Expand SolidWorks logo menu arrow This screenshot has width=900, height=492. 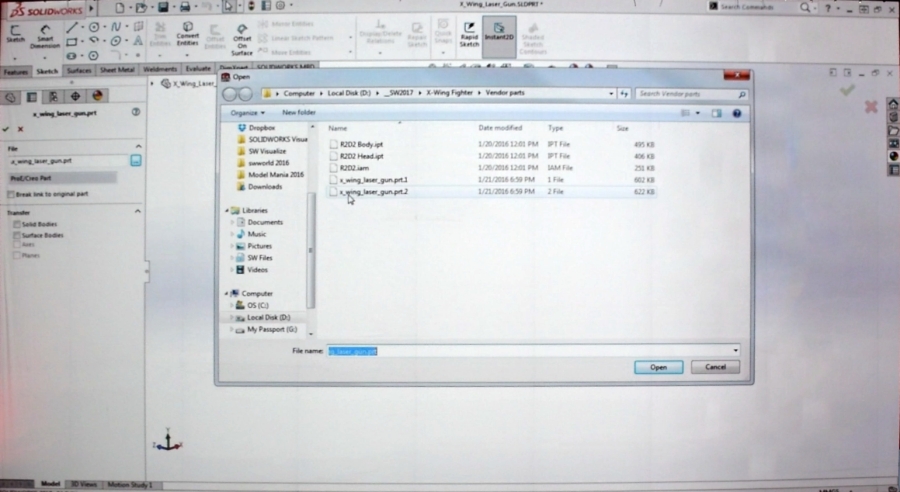pos(91,9)
